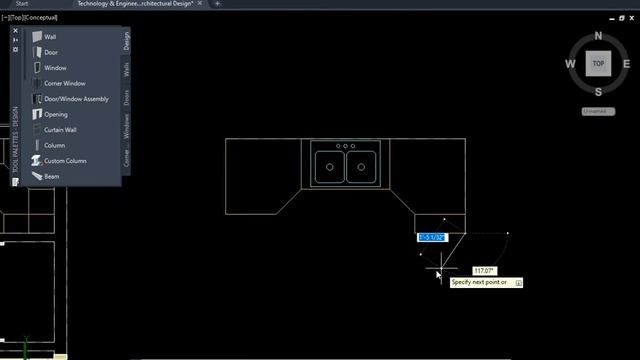The image size is (640, 360).
Task: Select the Door tool icon
Action: pyautogui.click(x=37, y=52)
